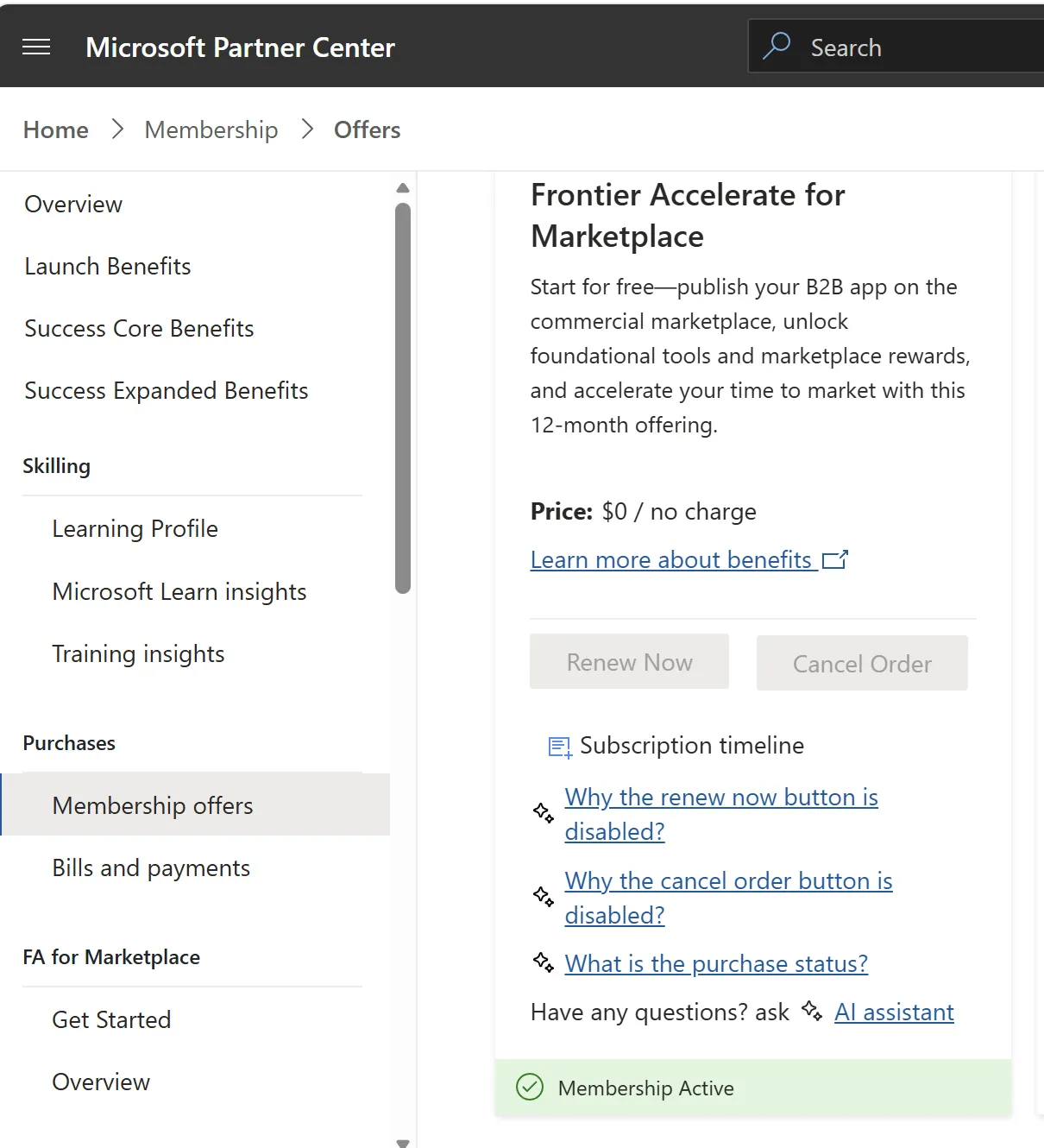Screen dimensions: 1044x1148
Task: Click into the Search field
Action: [x=897, y=47]
